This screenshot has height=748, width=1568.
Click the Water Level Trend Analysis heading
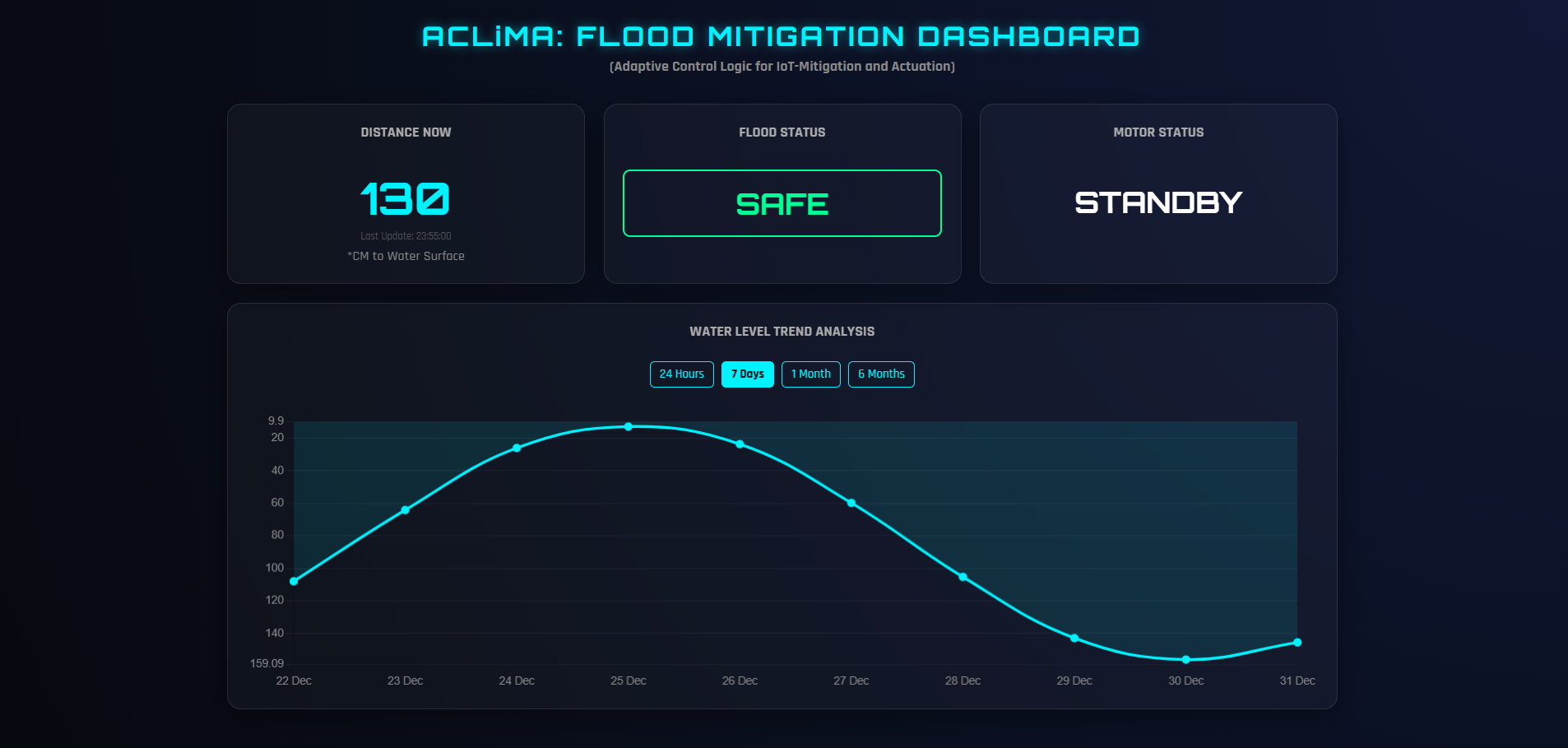pyautogui.click(x=782, y=332)
